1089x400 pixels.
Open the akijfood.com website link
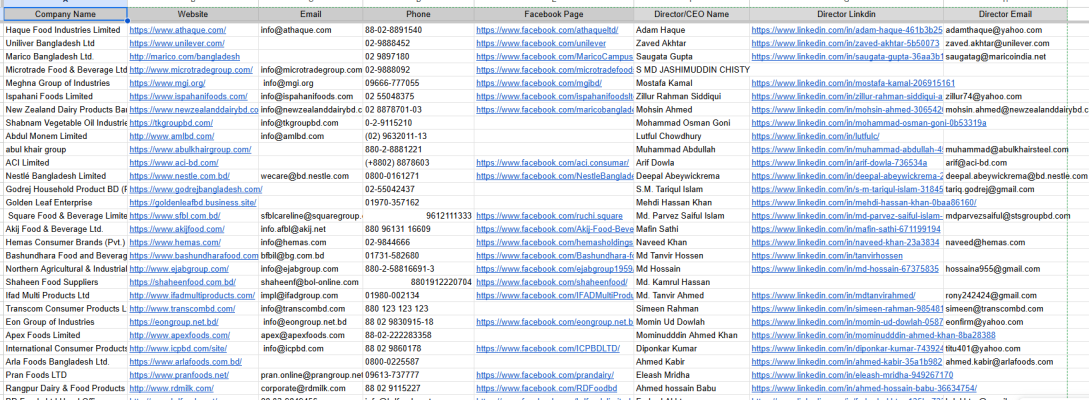(x=177, y=229)
